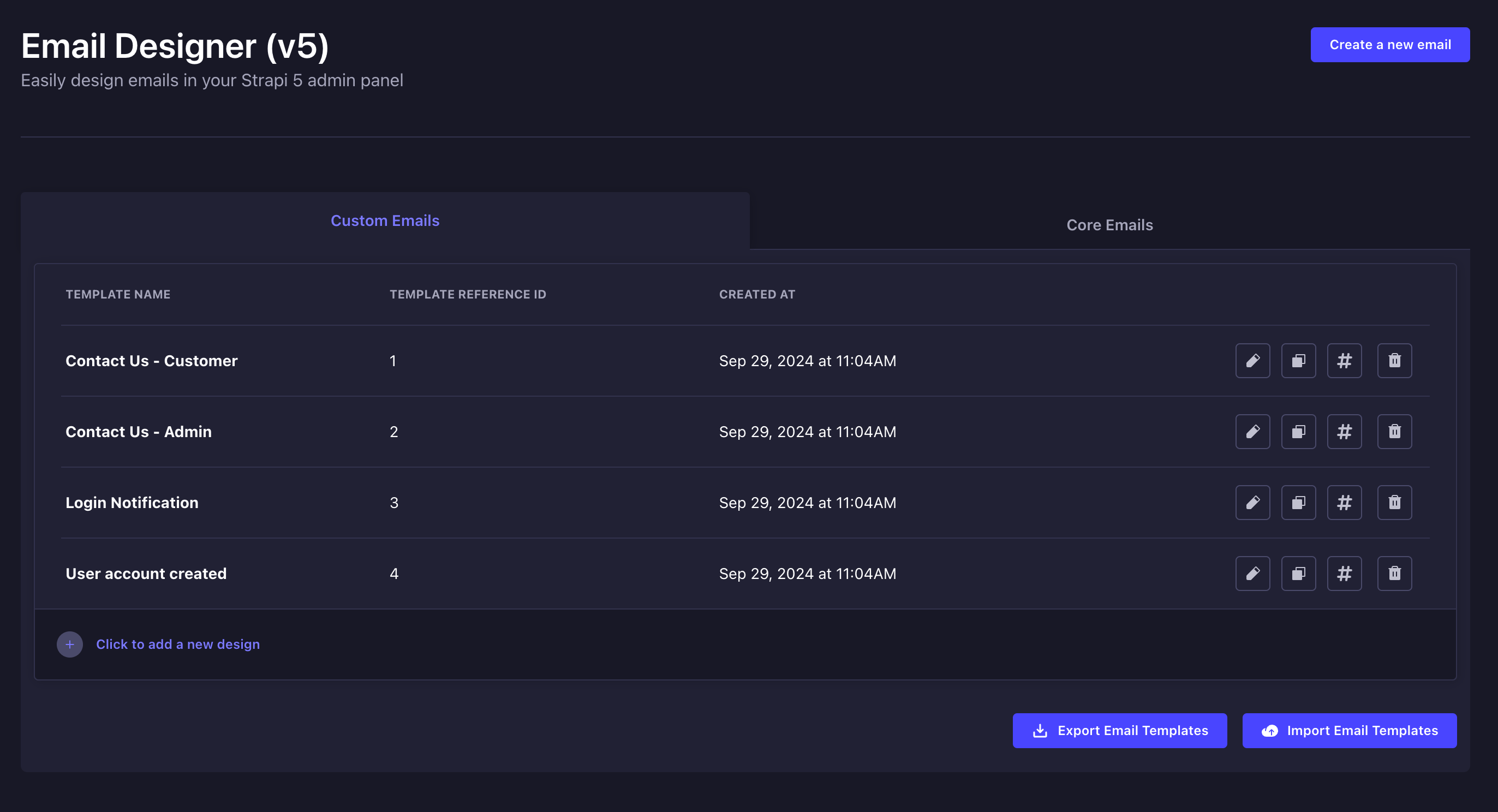Screen dimensions: 1498x812
Task: Click the plus circle add design icon
Action: click(70, 644)
